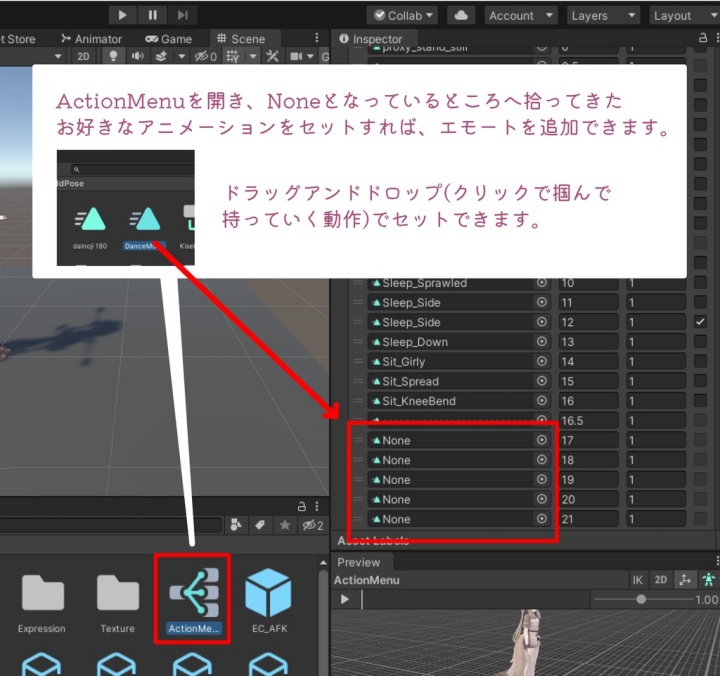Toggle the scene grid icon
720x676 pixels.
[232, 56]
